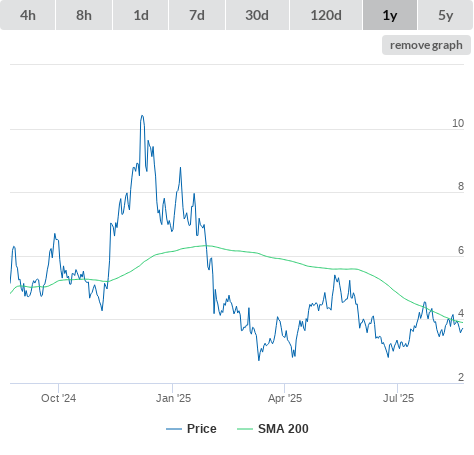Click the 10 value on the y-axis
Image resolution: width=474 pixels, height=455 pixels.
(458, 123)
